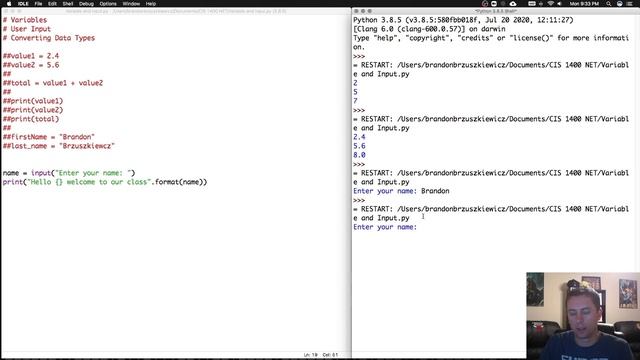Click the '##last_name' assignment line

coord(59,146)
